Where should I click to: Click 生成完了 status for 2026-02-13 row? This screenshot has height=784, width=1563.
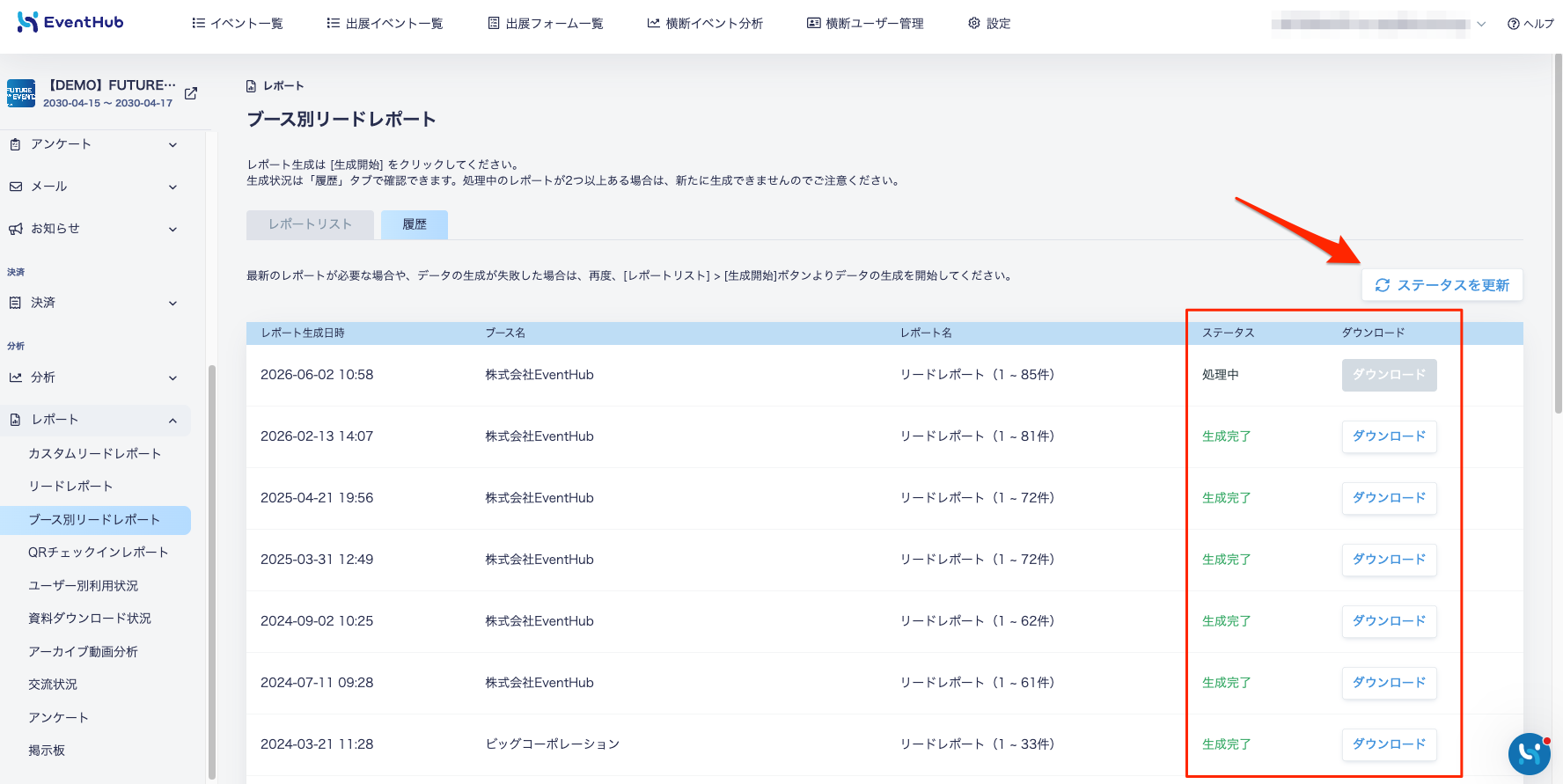(1227, 436)
